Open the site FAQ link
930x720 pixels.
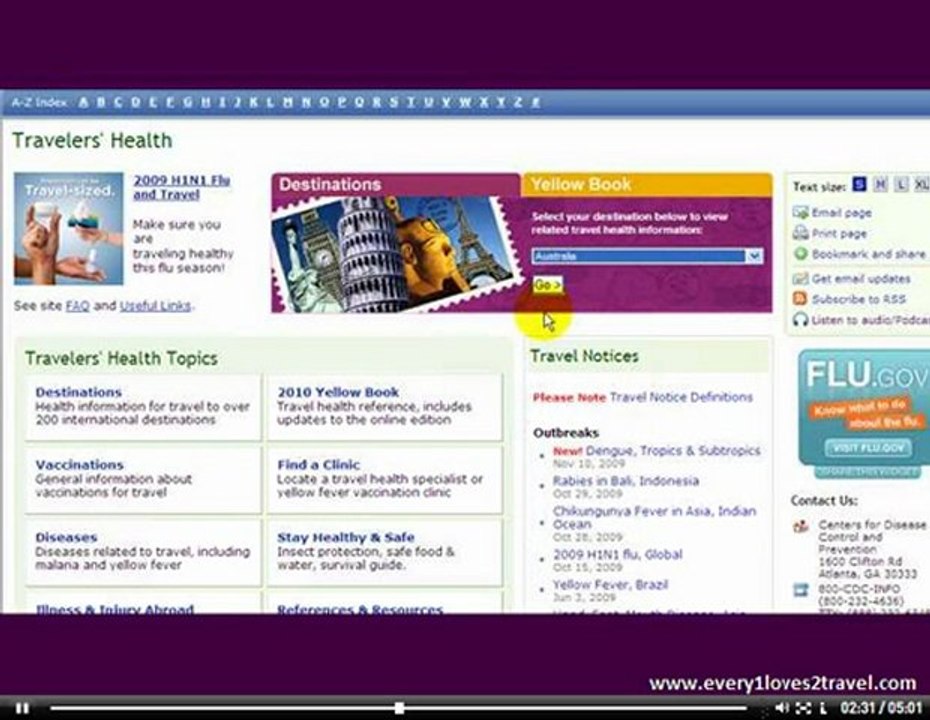[x=78, y=306]
